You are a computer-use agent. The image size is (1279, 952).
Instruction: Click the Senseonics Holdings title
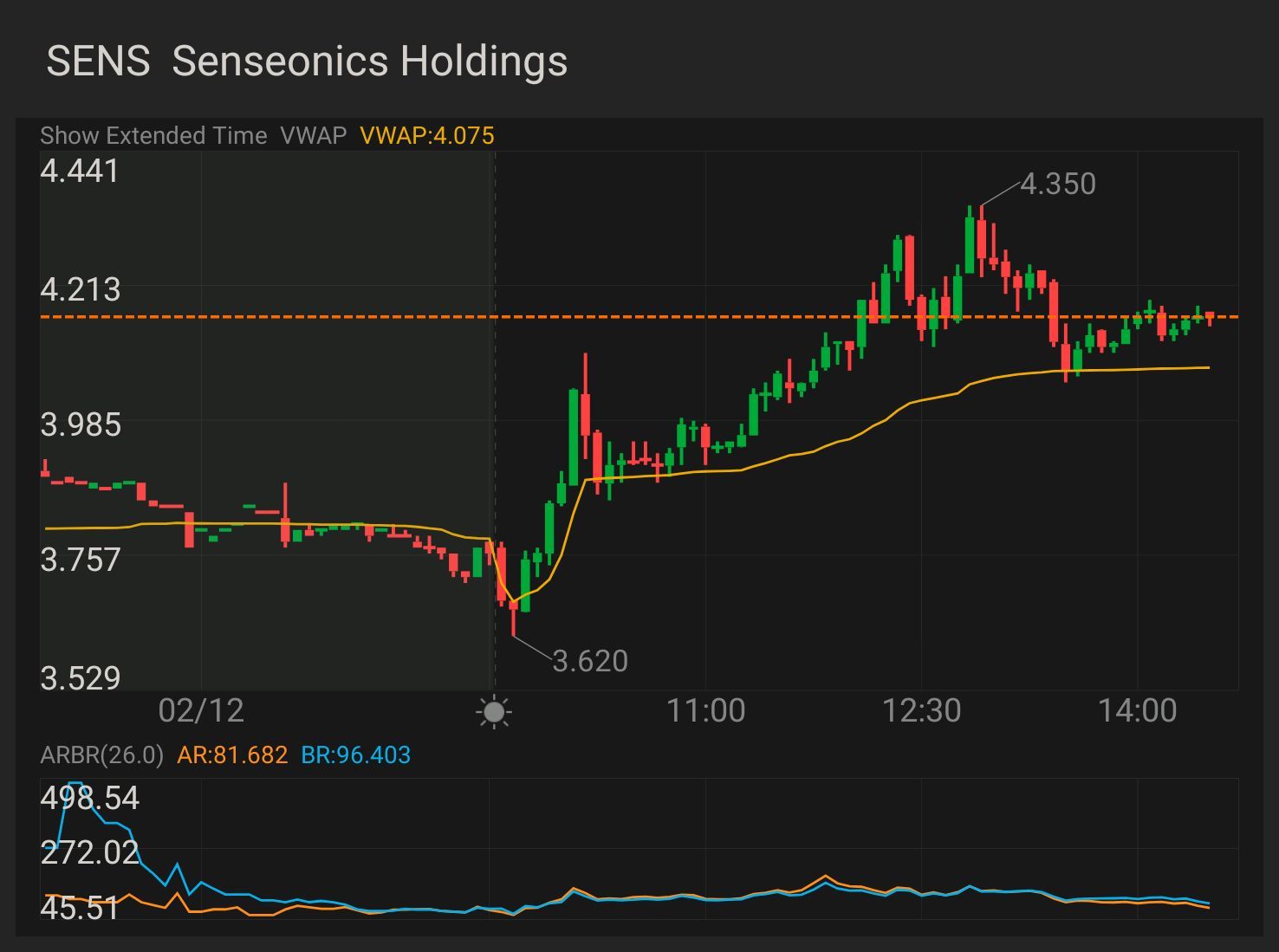pyautogui.click(x=370, y=62)
